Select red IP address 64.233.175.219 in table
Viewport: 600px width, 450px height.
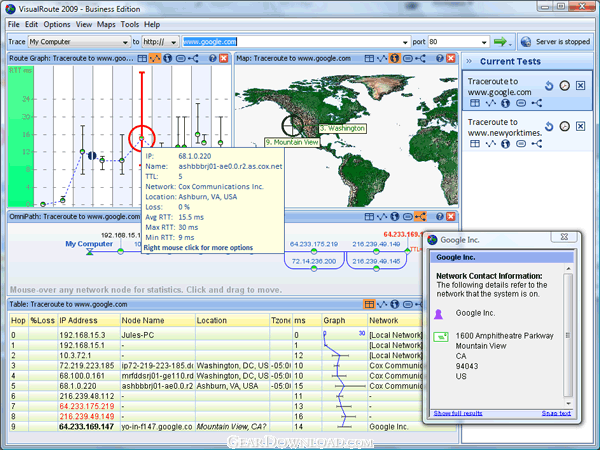tap(87, 406)
